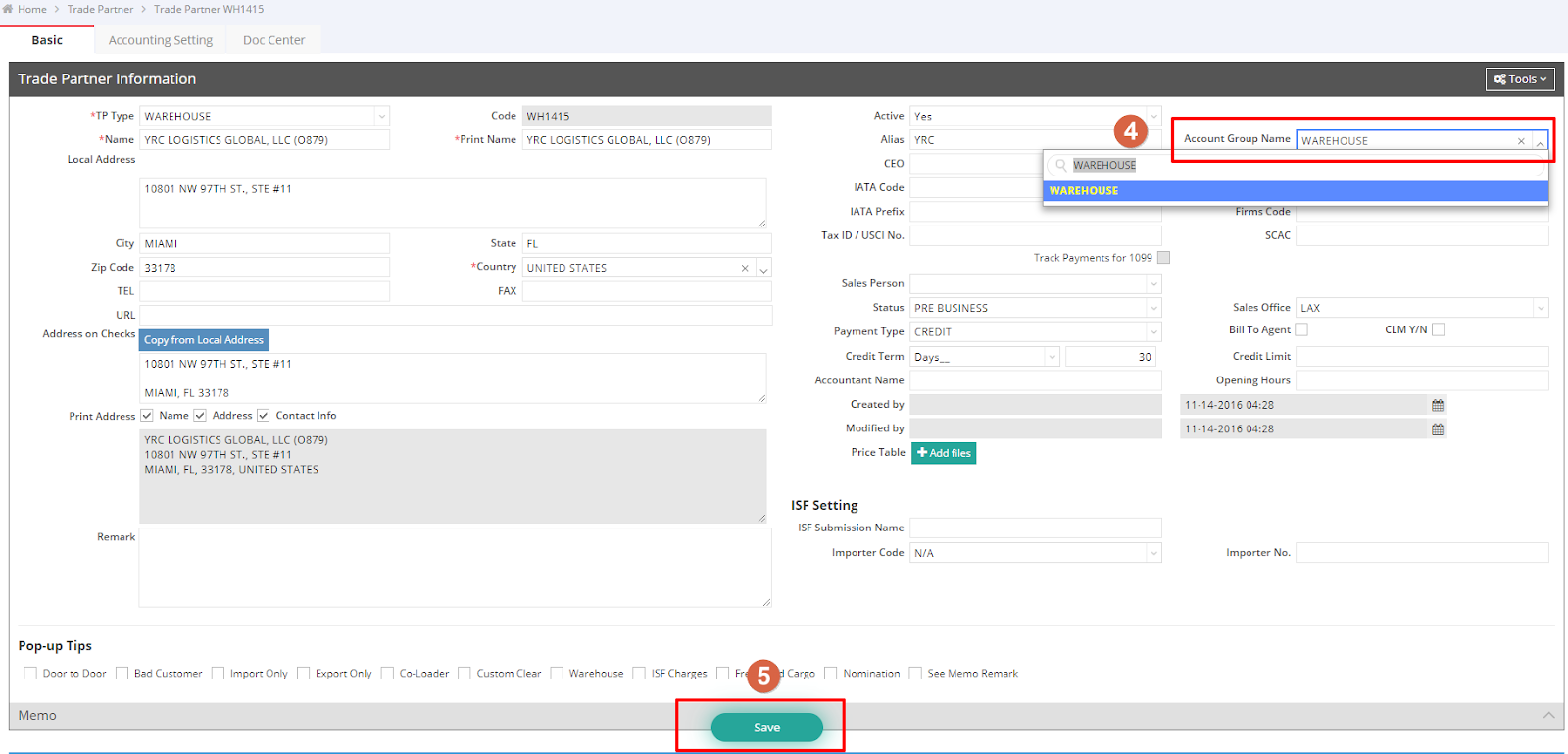Viewport: 1568px width, 754px height.
Task: Clear the Country field value
Action: coord(745,268)
